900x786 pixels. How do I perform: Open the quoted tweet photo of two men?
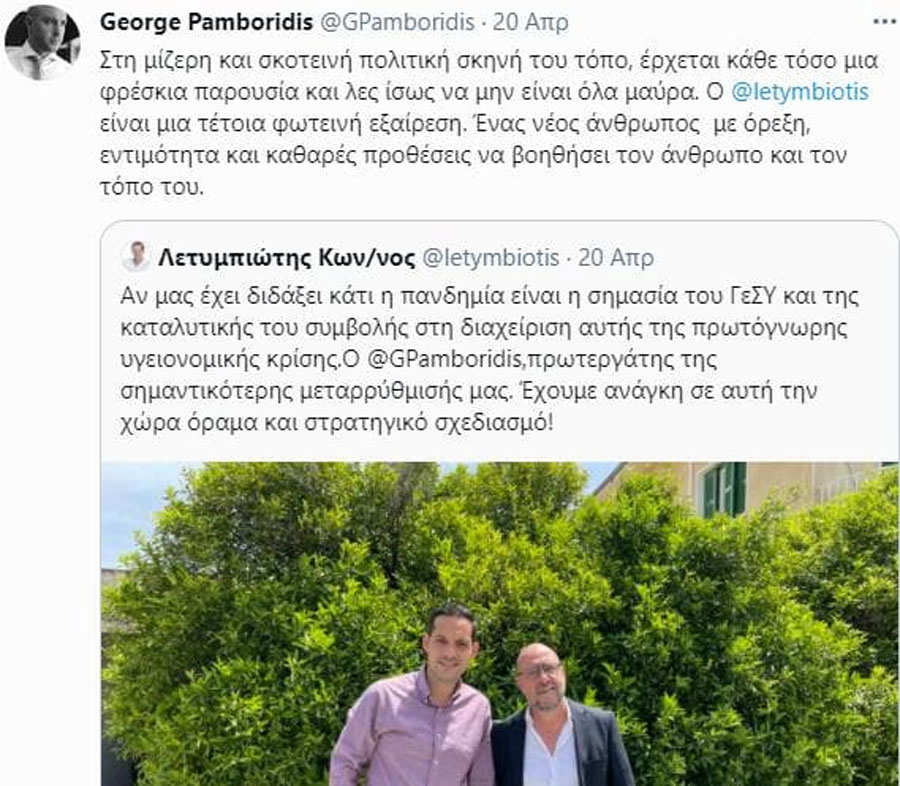coord(499,624)
